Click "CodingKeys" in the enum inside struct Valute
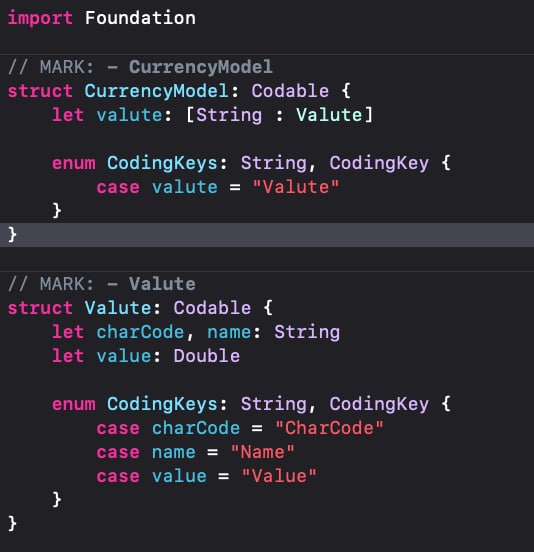The image size is (534, 552). point(162,404)
